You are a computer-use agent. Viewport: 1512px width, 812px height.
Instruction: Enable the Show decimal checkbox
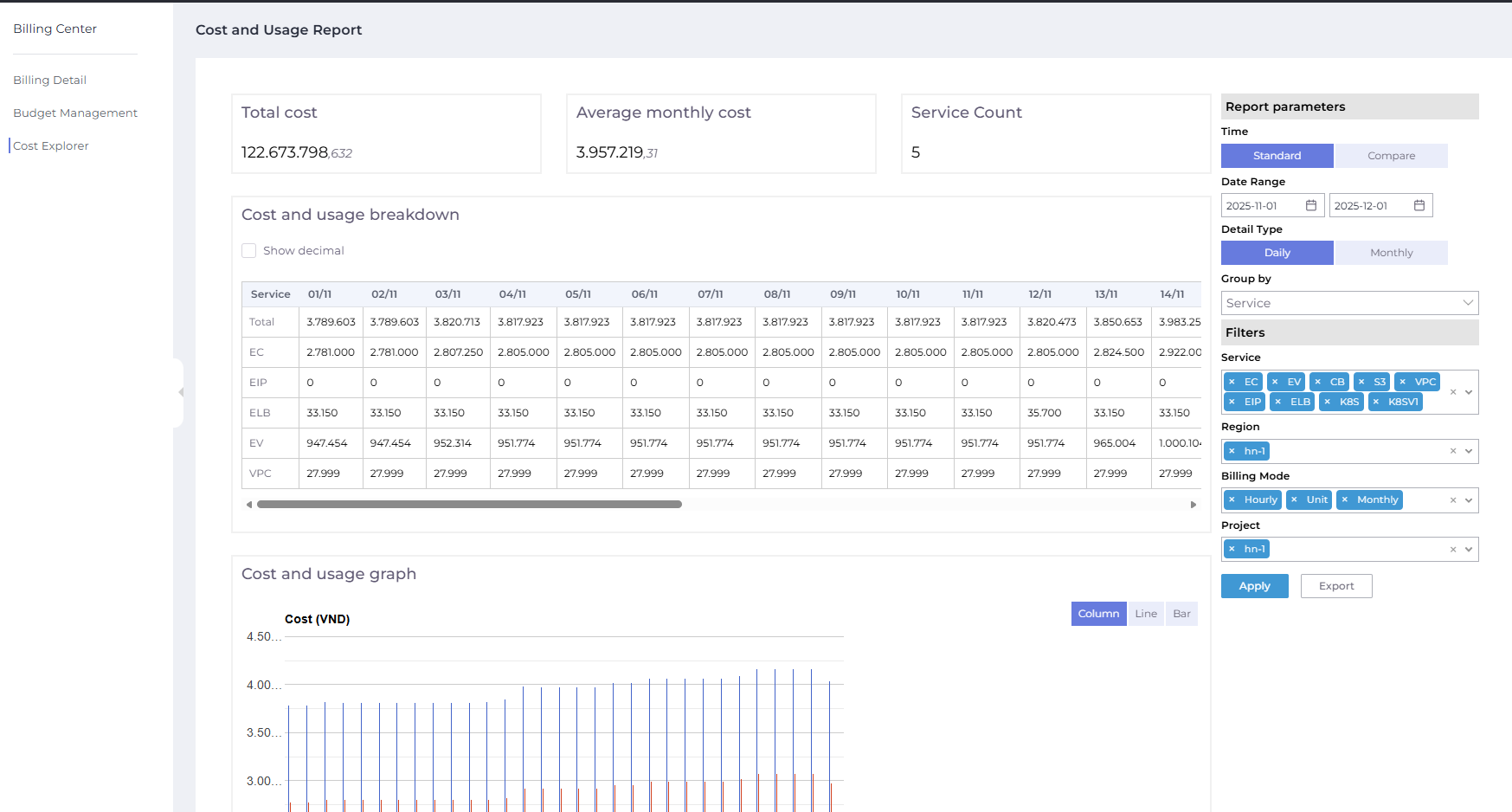pos(248,251)
